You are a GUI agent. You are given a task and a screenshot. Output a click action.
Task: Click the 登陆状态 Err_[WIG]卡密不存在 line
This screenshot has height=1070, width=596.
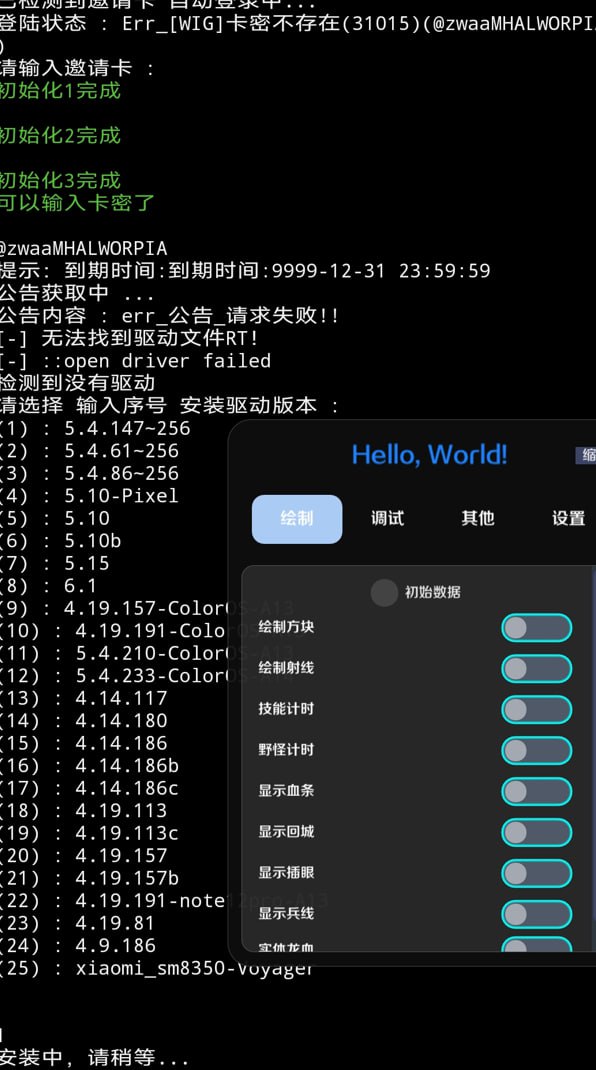[298, 23]
